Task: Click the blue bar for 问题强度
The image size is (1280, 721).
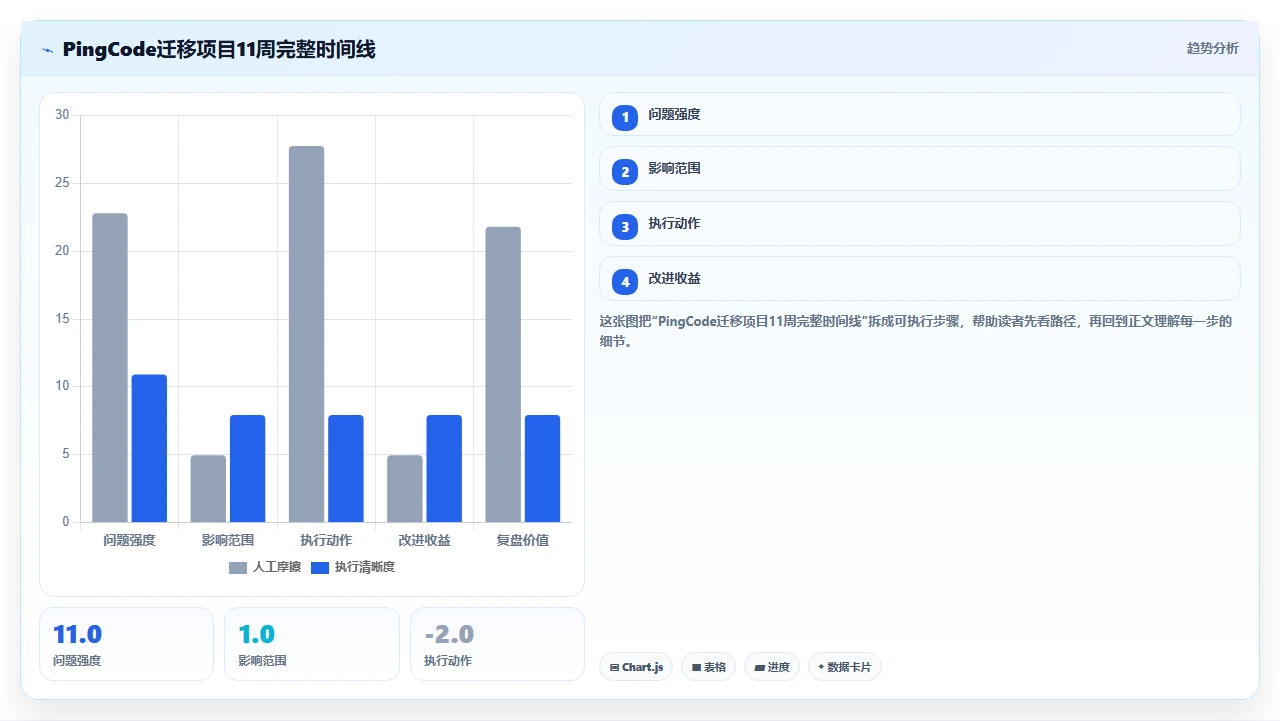Action: (x=149, y=448)
